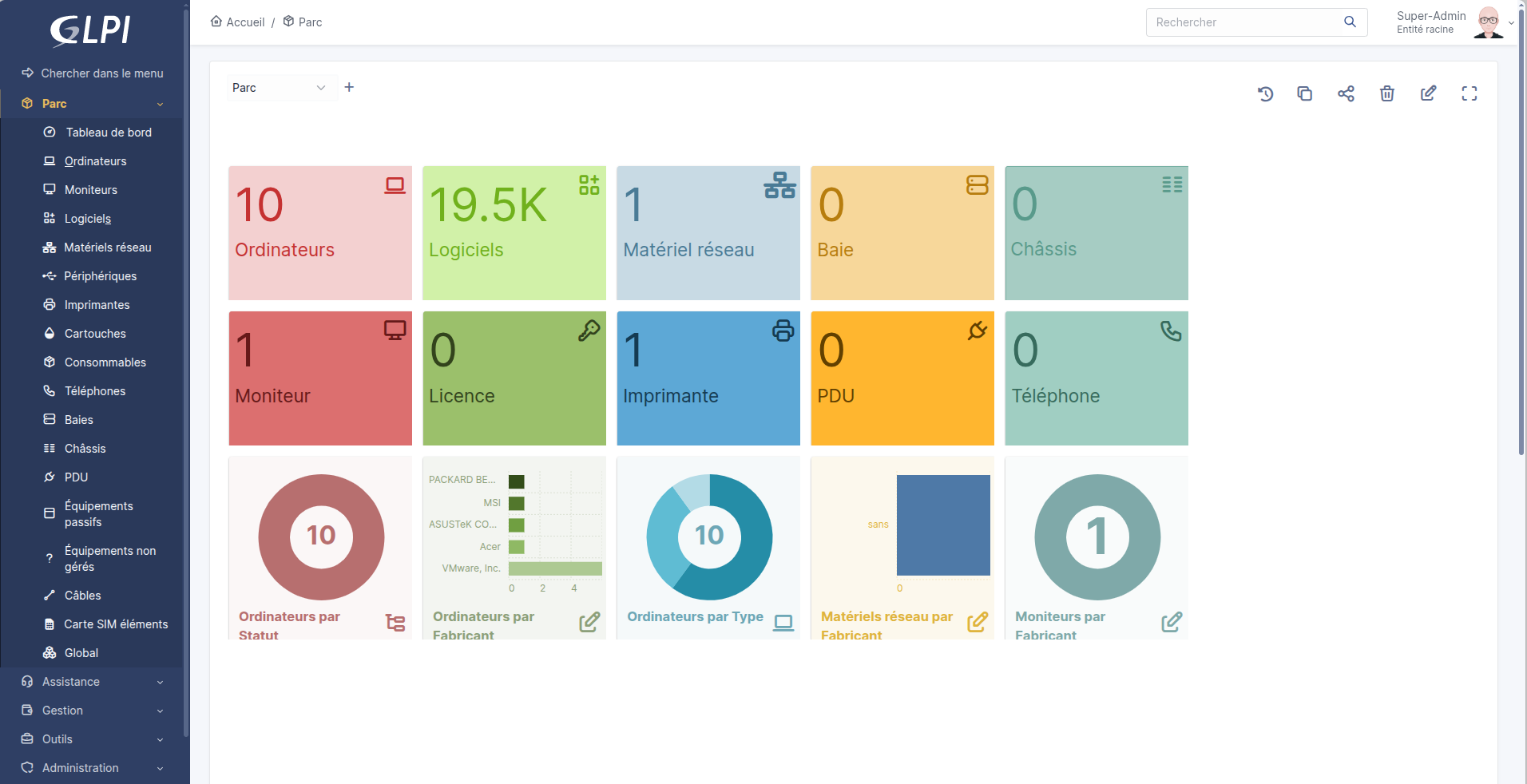The image size is (1527, 784).
Task: Delete the dashboard using the trash icon
Action: click(x=1387, y=94)
